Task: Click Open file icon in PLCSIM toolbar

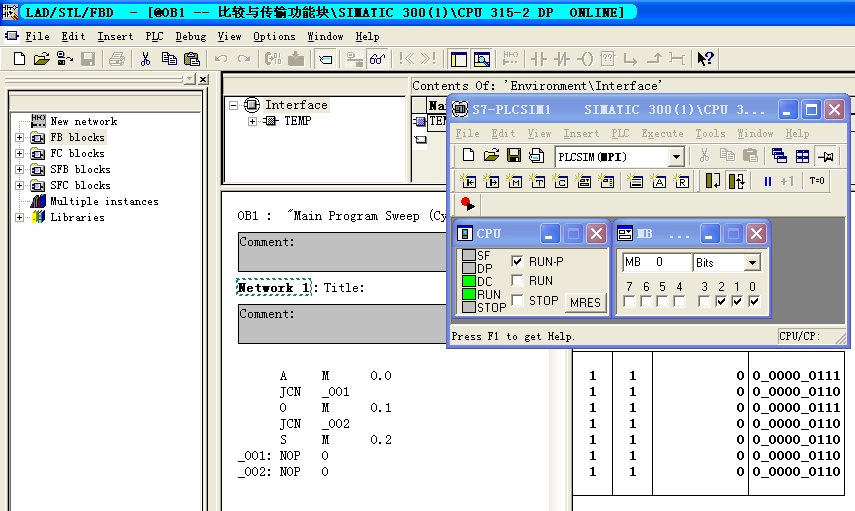Action: coord(491,155)
